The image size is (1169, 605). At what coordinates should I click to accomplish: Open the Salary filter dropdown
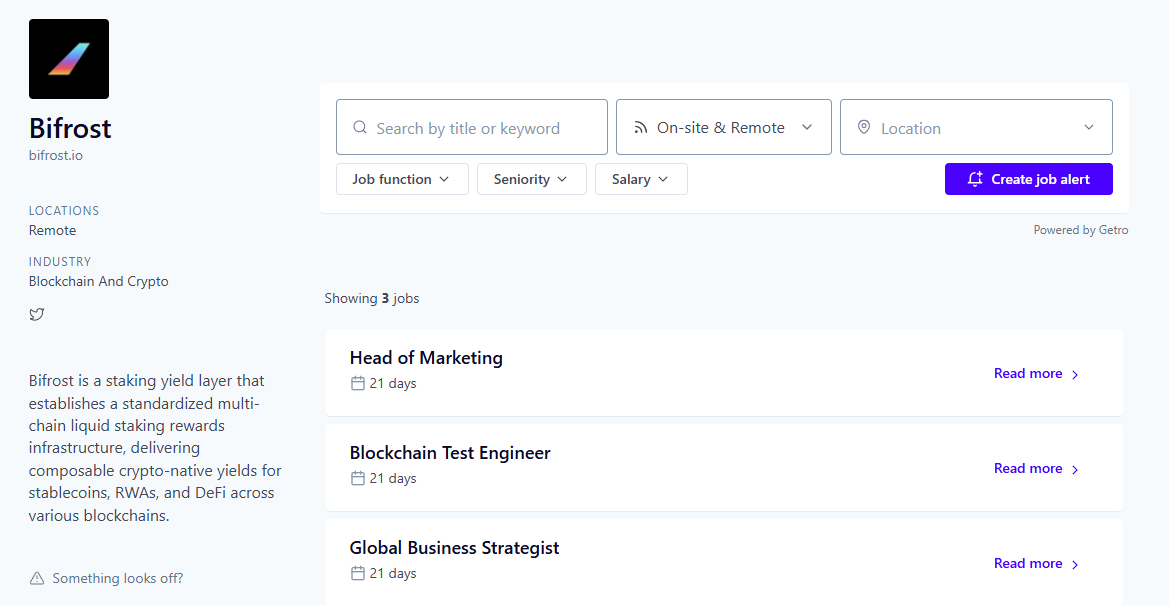(641, 179)
